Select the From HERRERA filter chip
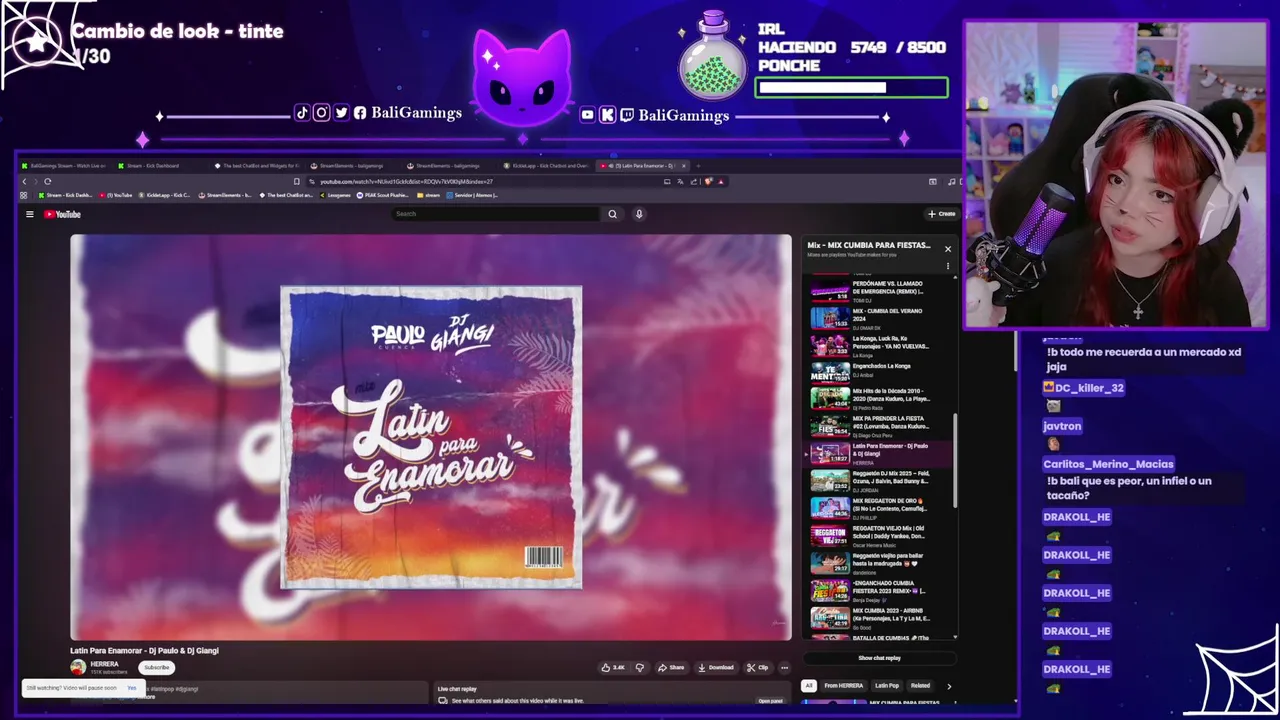 tap(843, 686)
